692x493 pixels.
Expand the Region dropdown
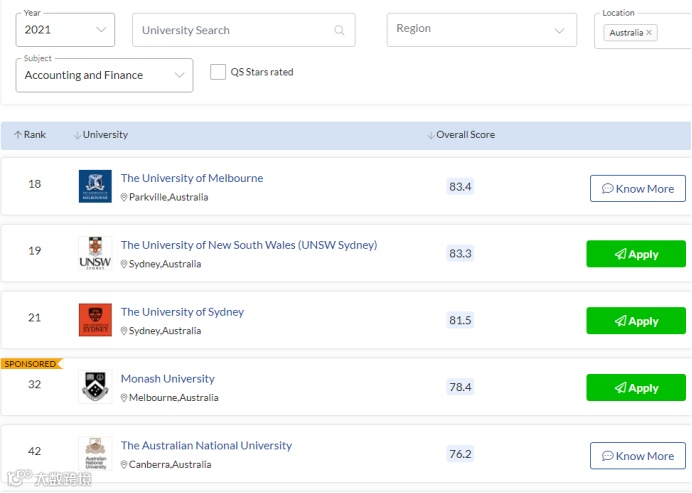pyautogui.click(x=481, y=30)
